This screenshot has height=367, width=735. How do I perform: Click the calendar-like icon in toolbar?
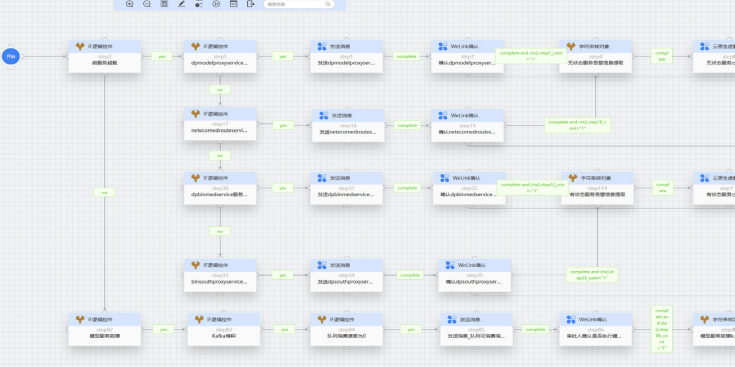(x=233, y=4)
